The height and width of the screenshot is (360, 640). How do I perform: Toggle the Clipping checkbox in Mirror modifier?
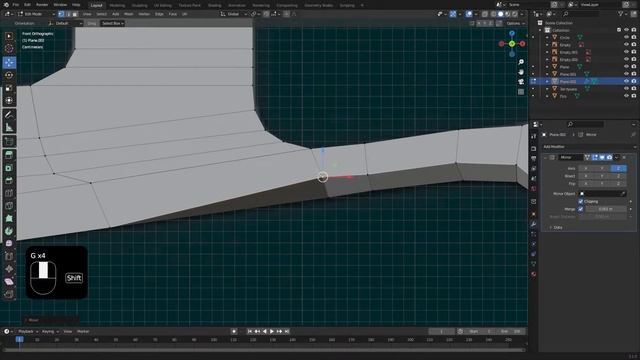coord(580,201)
